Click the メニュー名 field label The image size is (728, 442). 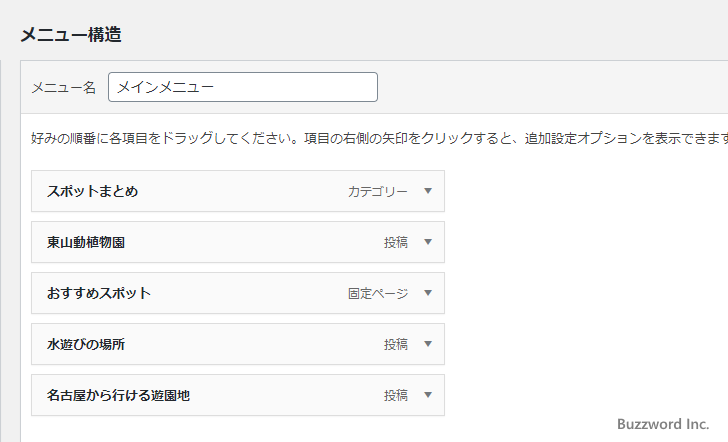click(x=63, y=88)
